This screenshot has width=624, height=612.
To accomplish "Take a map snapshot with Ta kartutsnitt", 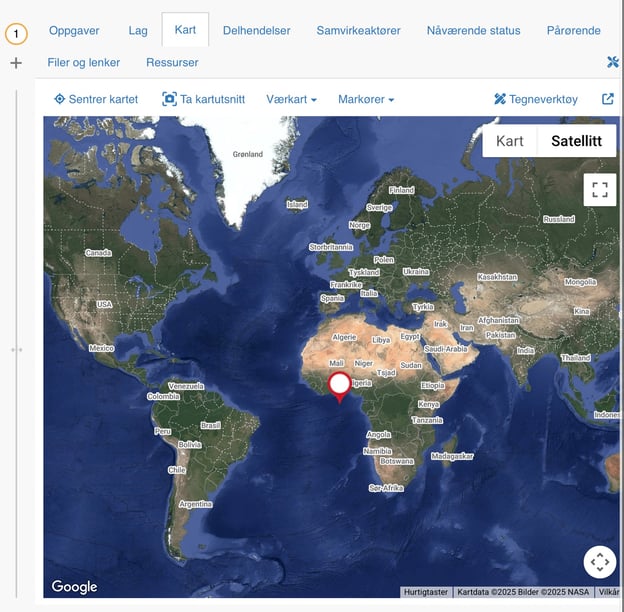I will [x=206, y=99].
